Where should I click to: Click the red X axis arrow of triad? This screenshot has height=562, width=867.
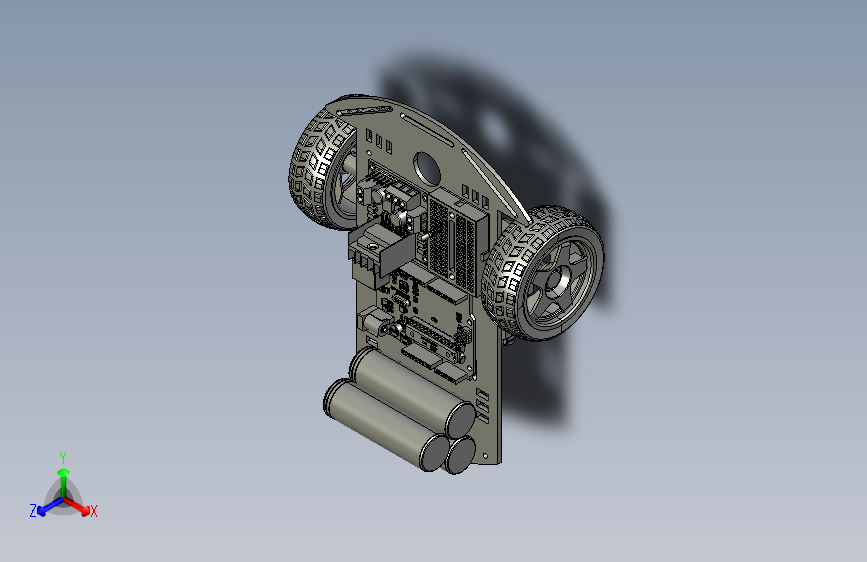point(77,506)
